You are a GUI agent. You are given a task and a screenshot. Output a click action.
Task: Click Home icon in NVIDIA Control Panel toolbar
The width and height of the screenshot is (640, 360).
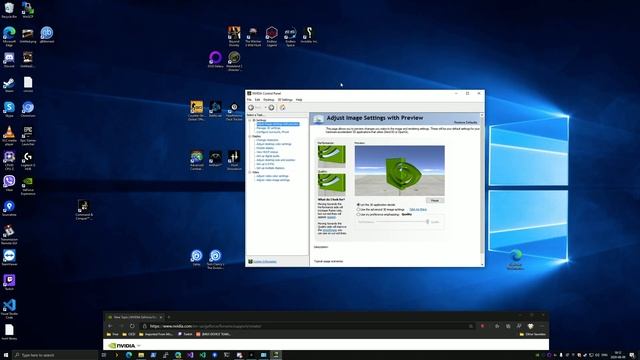coord(282,107)
